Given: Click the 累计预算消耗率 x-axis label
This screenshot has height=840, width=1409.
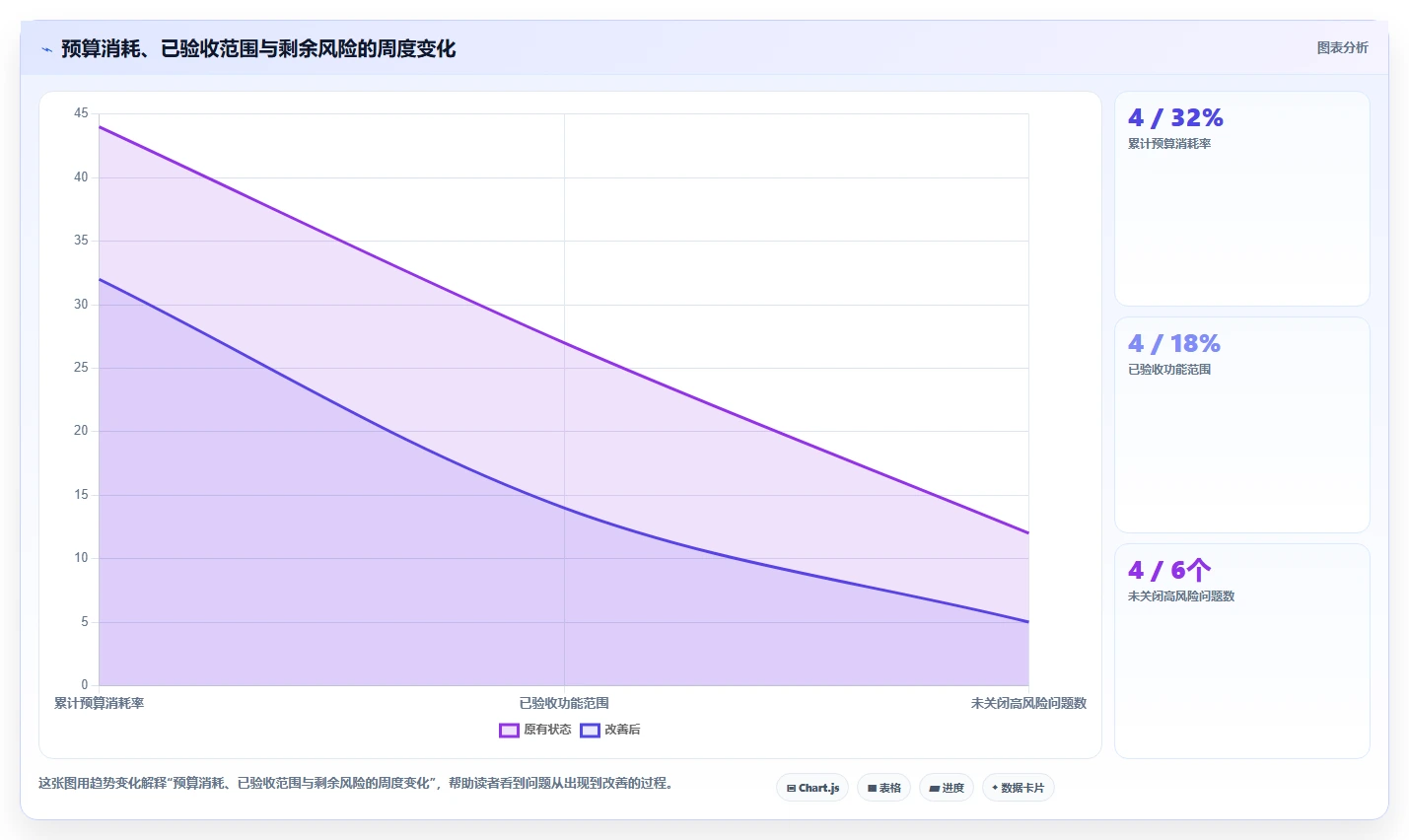Looking at the screenshot, I should [99, 703].
